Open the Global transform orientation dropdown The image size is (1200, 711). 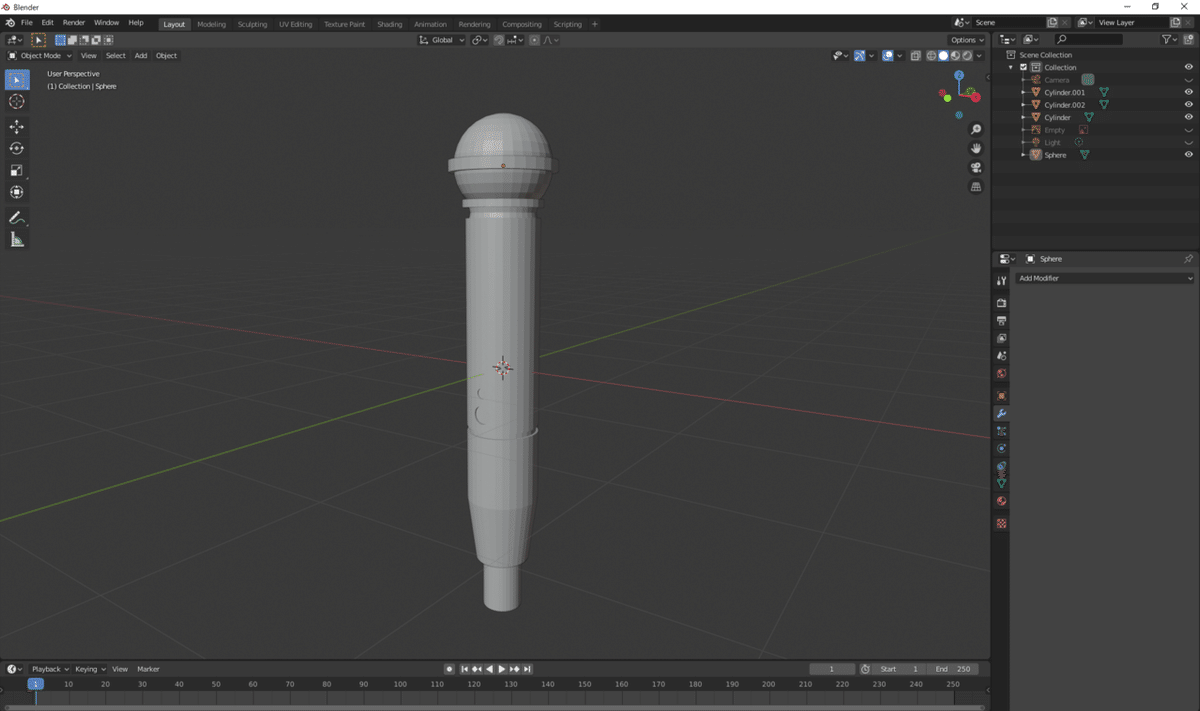click(x=442, y=40)
